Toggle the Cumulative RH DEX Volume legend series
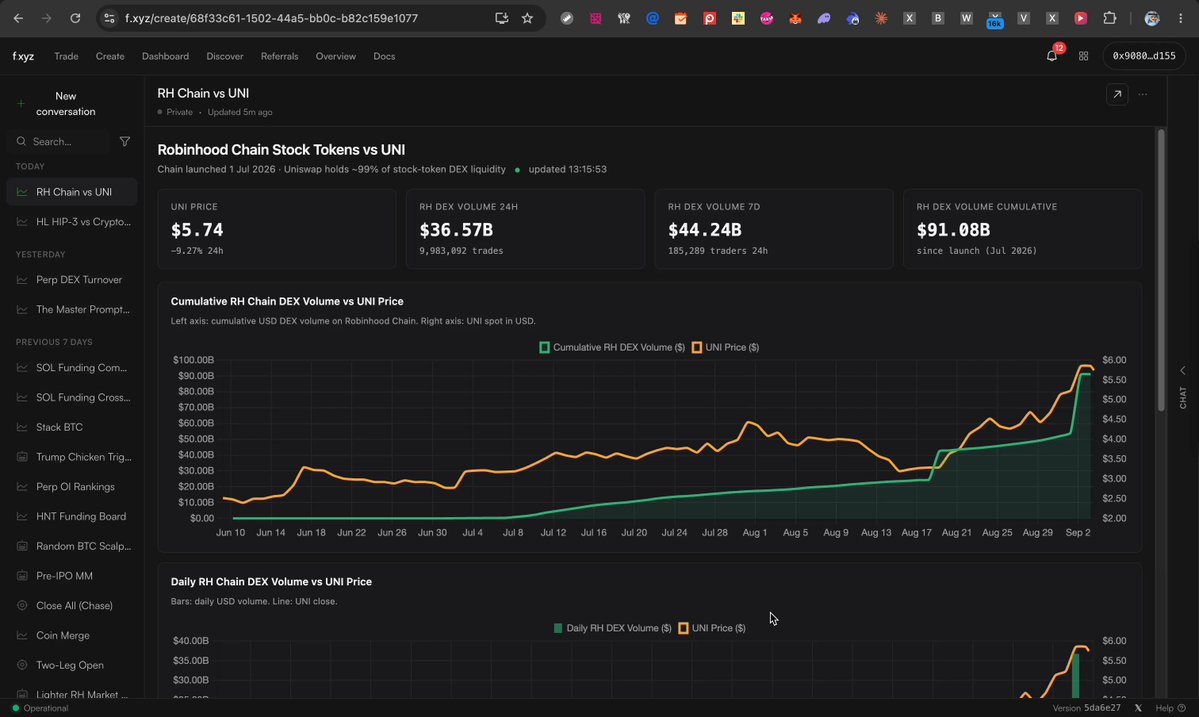This screenshot has width=1199, height=717. click(x=612, y=347)
